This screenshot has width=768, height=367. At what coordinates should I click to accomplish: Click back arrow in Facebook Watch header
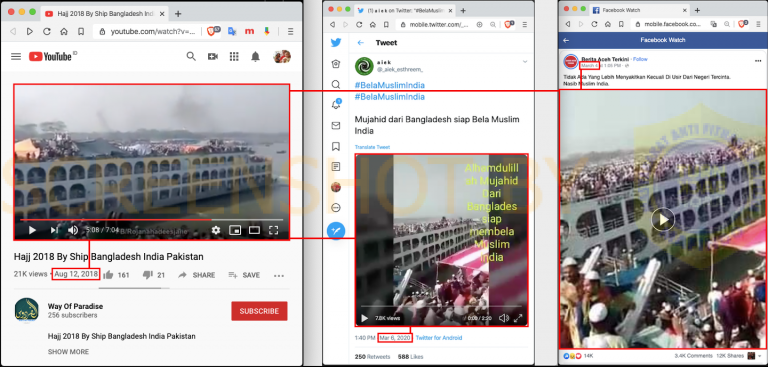click(x=566, y=40)
